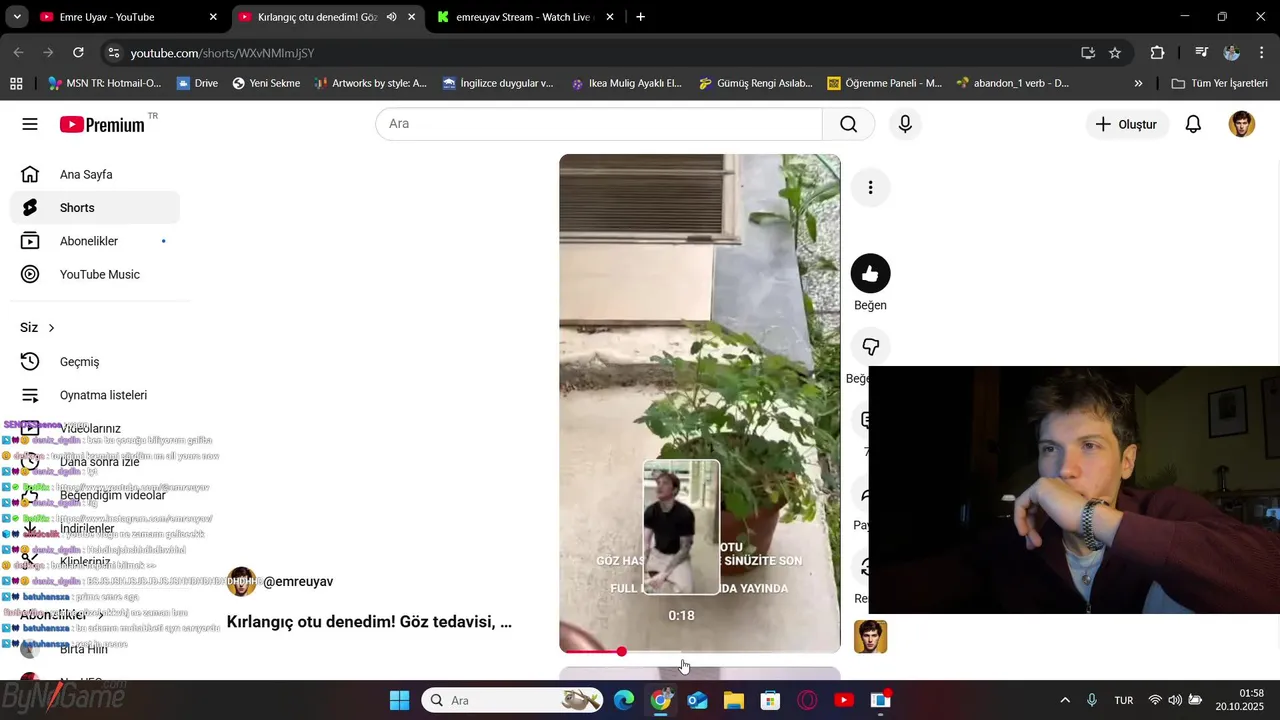Expand the bookmarks overflow chevron
Screen dimensions: 1280x720
pyautogui.click(x=1138, y=83)
